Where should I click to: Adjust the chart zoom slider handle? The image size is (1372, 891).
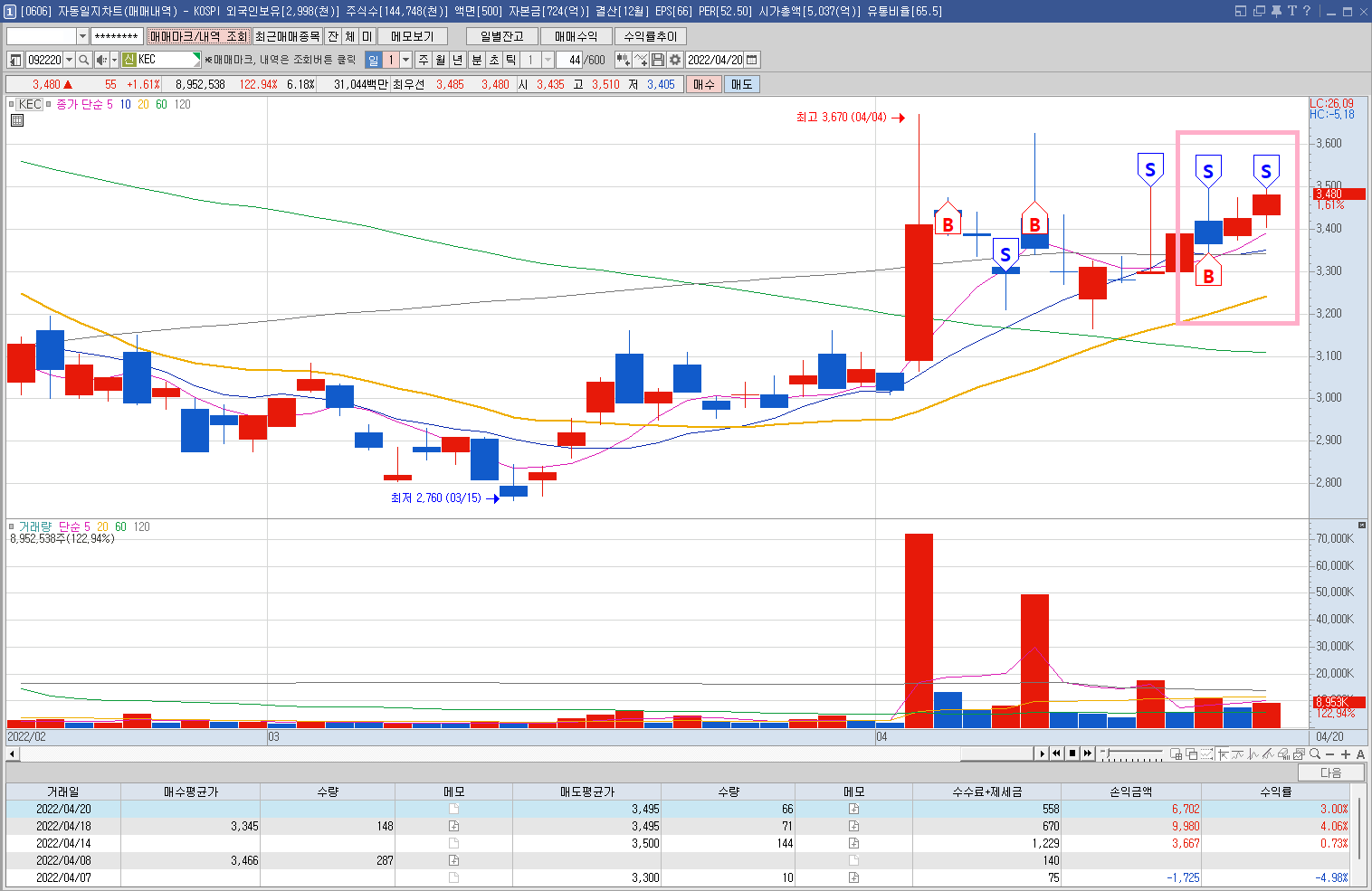point(1107,753)
